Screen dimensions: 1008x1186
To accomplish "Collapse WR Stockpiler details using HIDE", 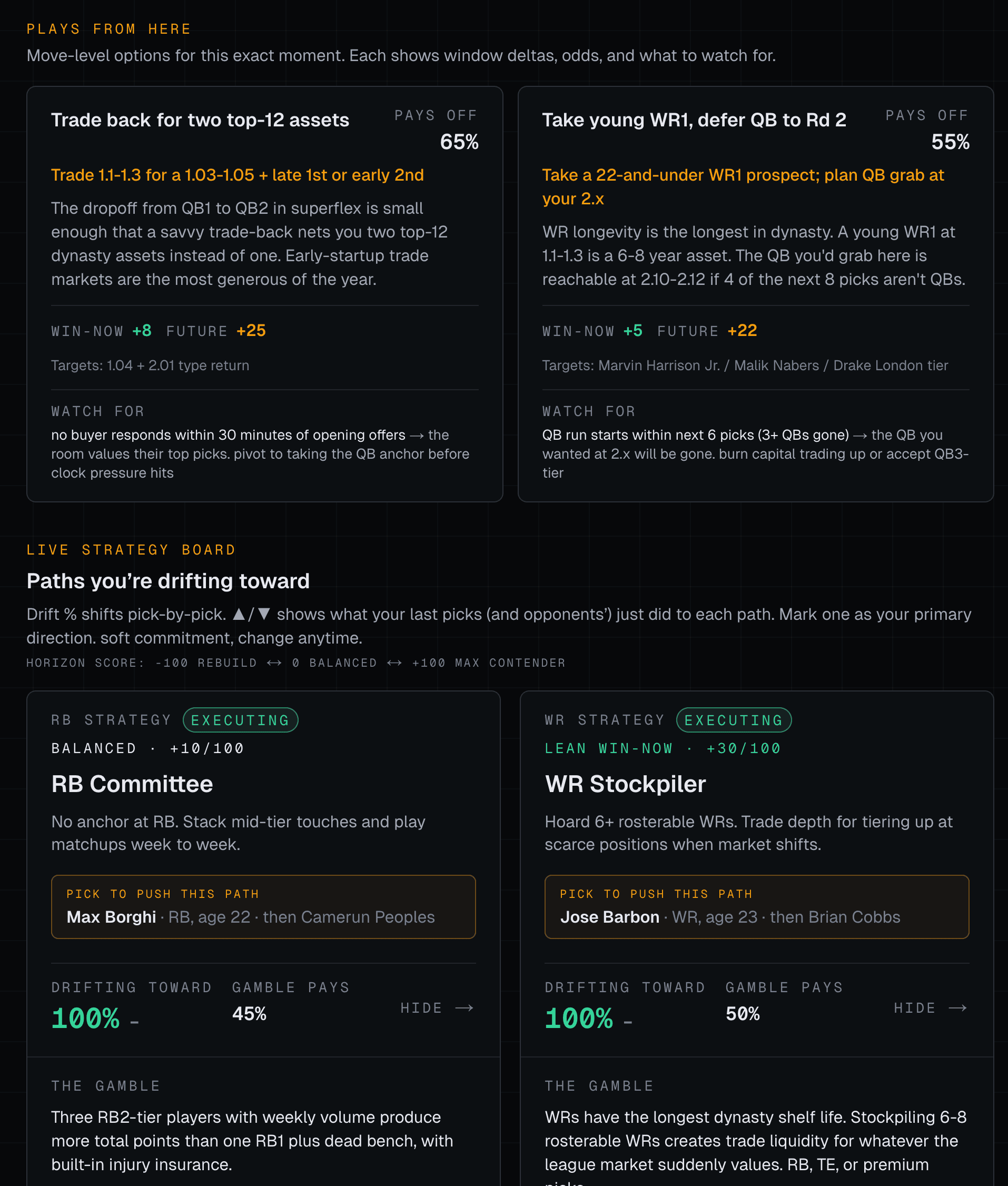I will tap(915, 1008).
